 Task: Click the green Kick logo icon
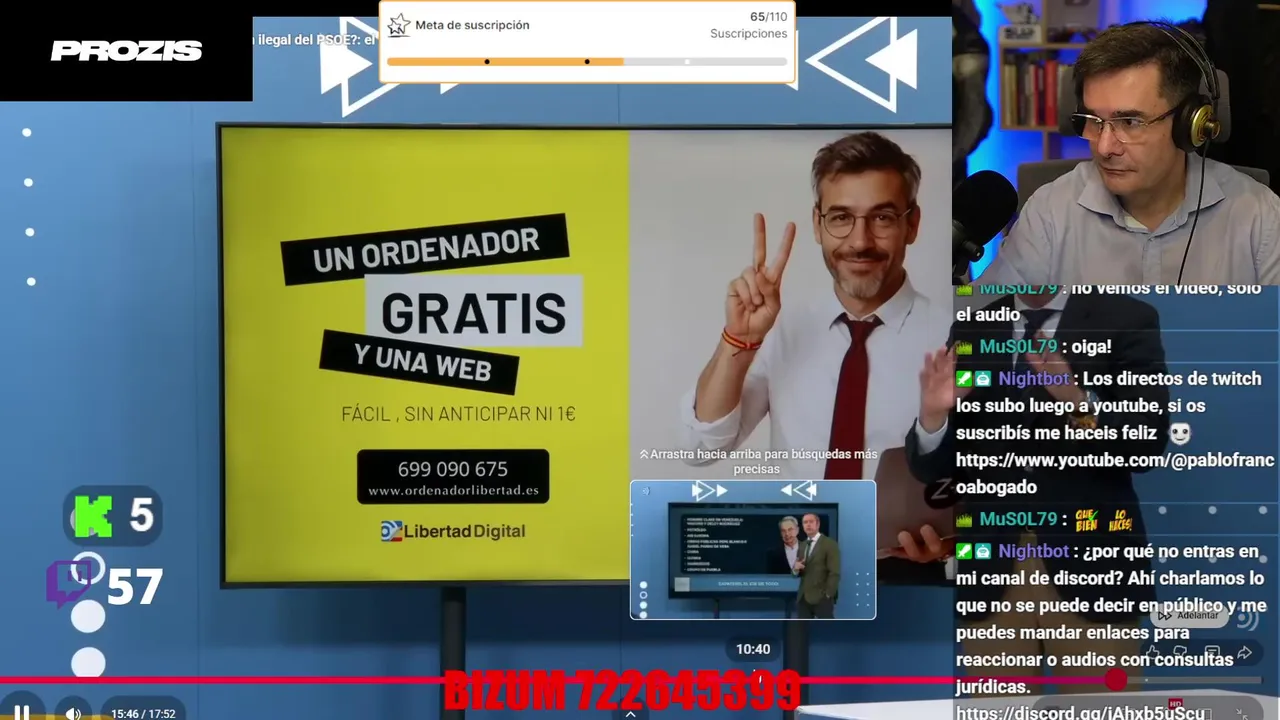click(93, 516)
